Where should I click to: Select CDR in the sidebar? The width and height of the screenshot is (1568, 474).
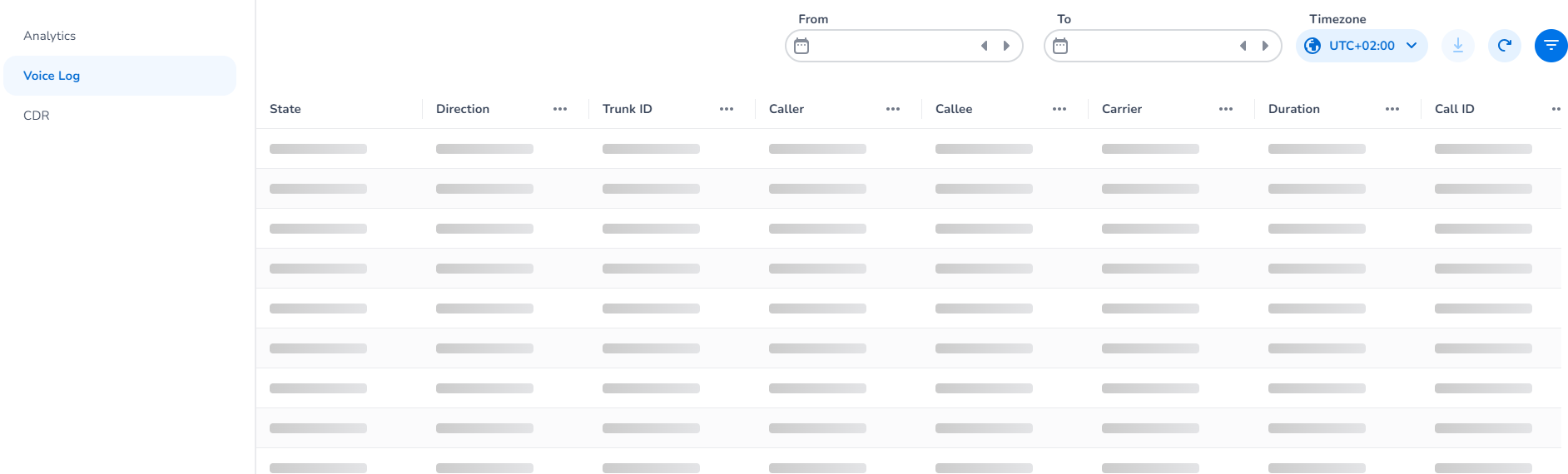pos(37,116)
